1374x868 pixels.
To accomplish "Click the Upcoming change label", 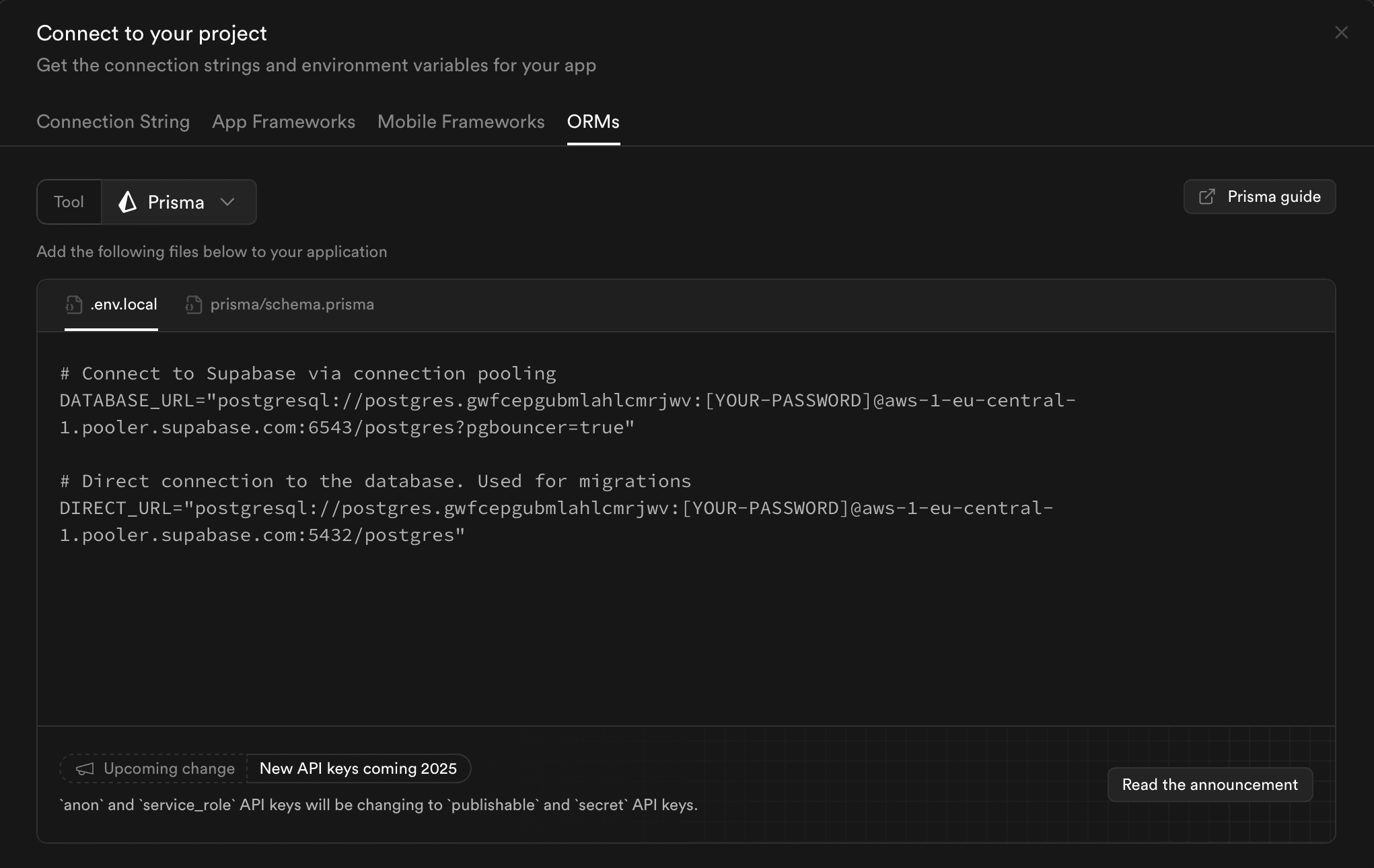I will click(x=169, y=768).
